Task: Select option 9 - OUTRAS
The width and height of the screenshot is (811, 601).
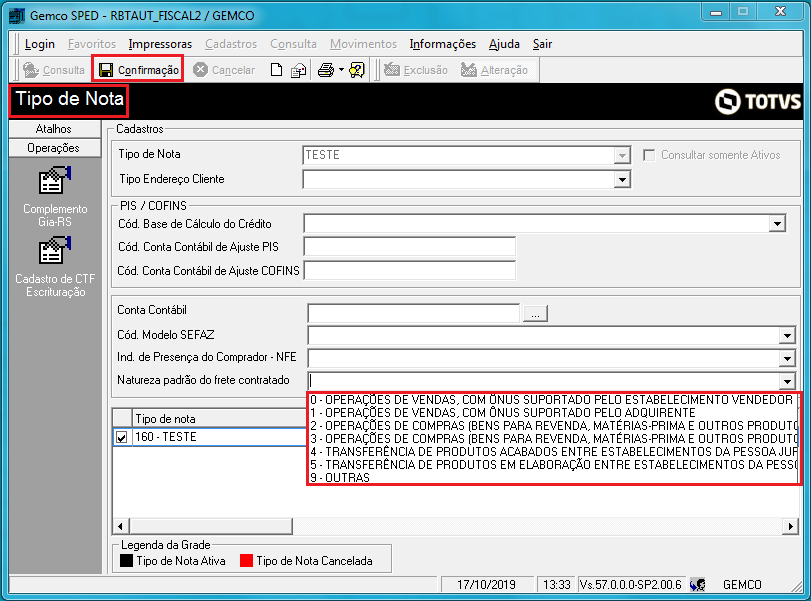Action: click(553, 477)
